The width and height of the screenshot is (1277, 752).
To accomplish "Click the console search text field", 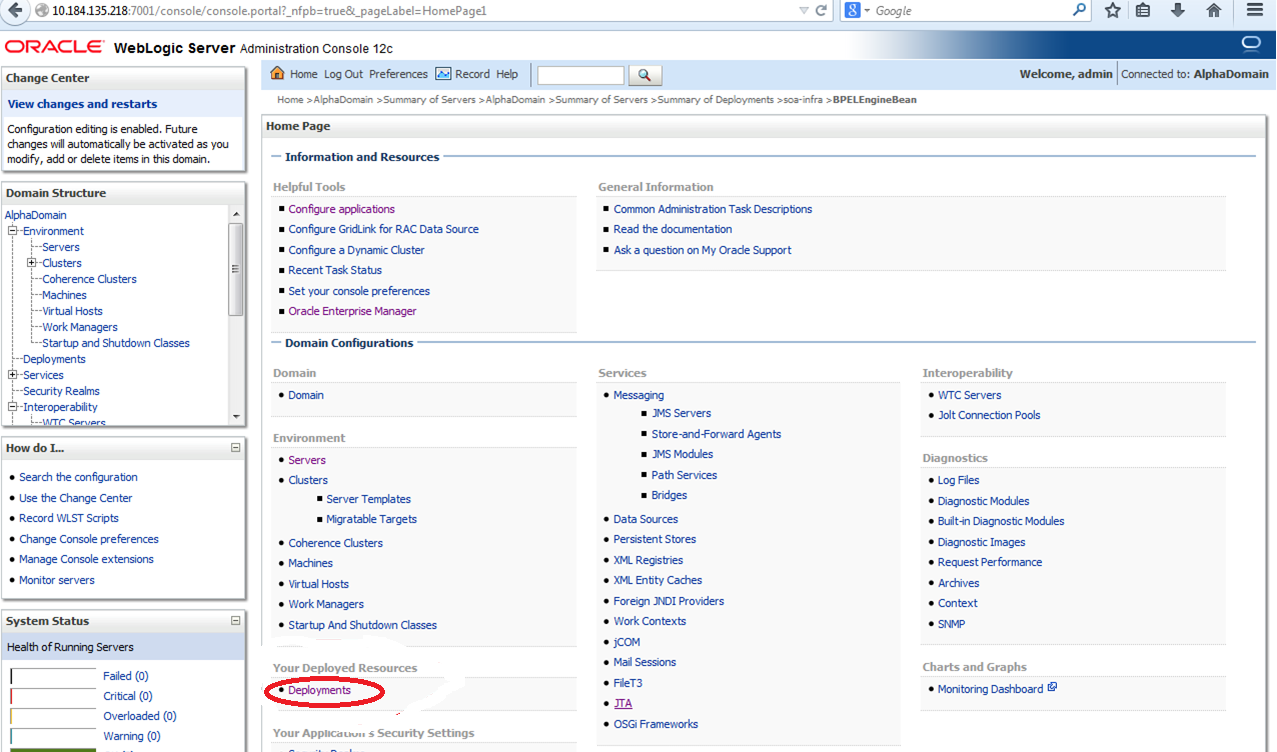I will pyautogui.click(x=581, y=75).
